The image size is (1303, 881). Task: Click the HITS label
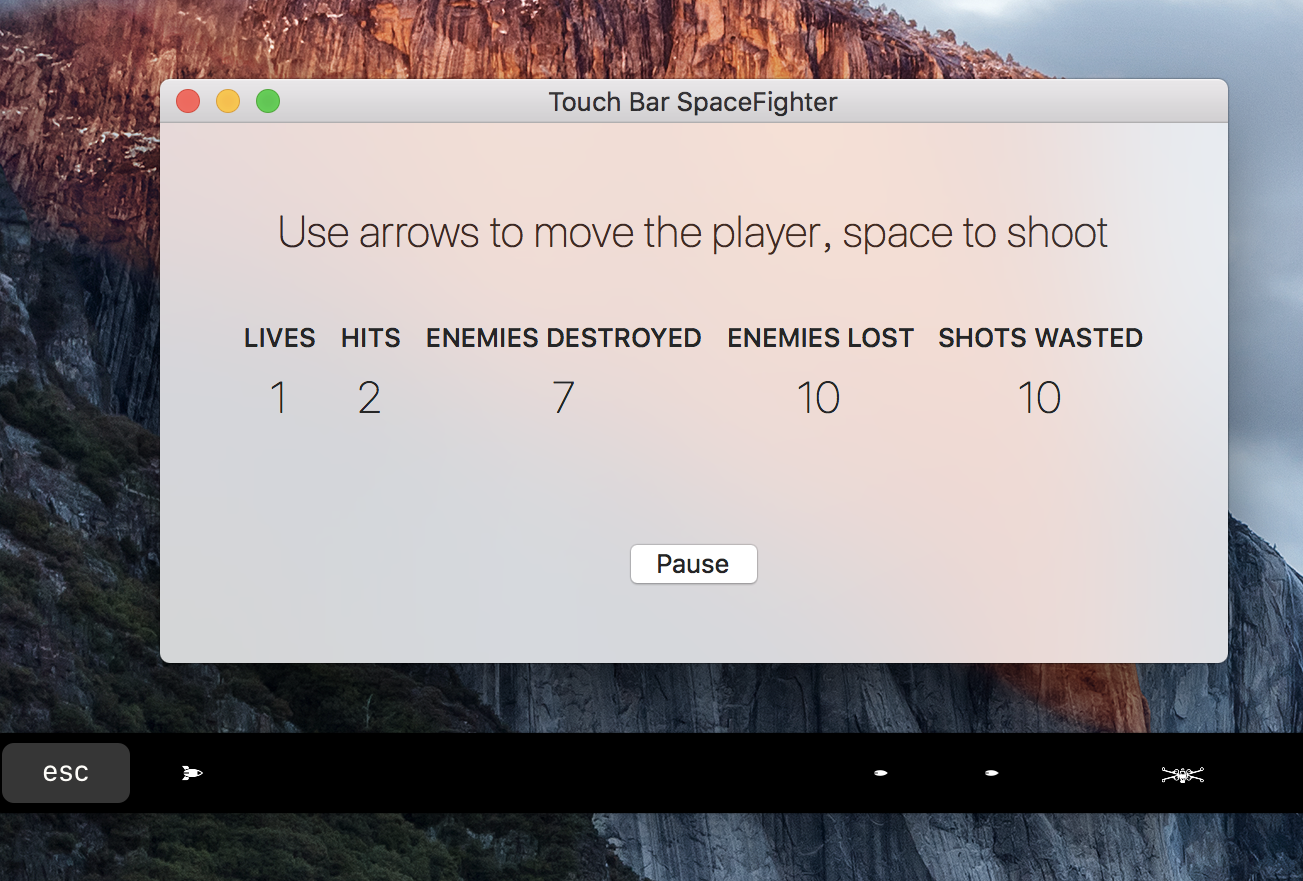click(x=370, y=339)
